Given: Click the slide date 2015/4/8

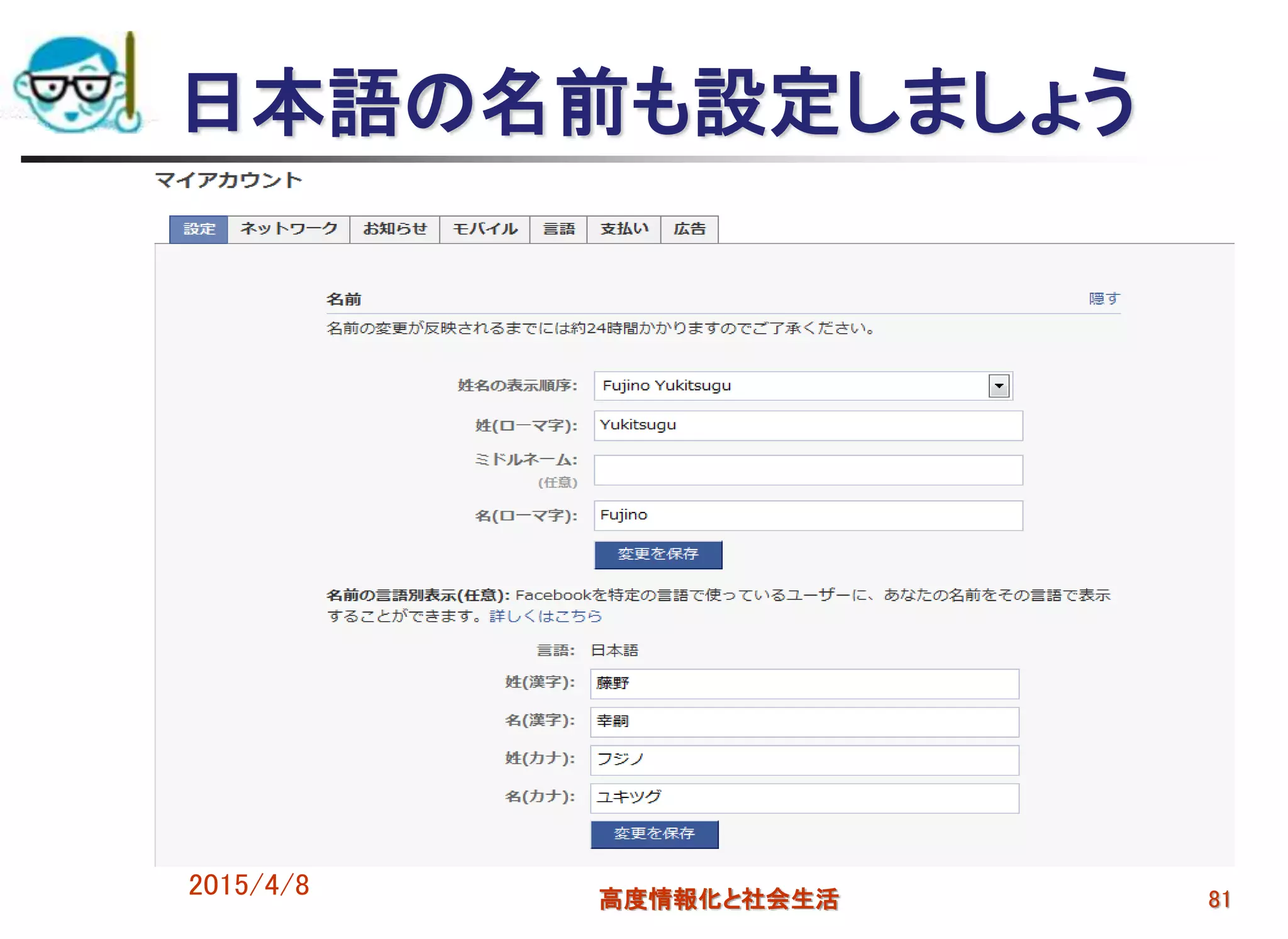Looking at the screenshot, I should pyautogui.click(x=249, y=885).
